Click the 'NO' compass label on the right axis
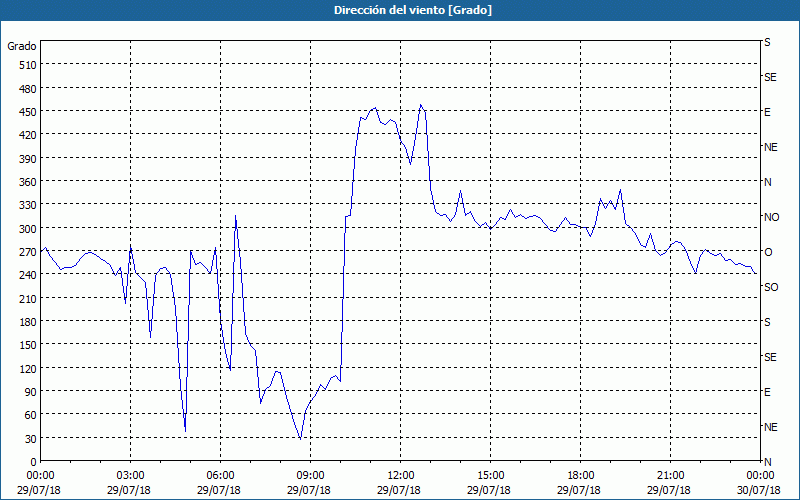This screenshot has height=500, width=800. (771, 217)
